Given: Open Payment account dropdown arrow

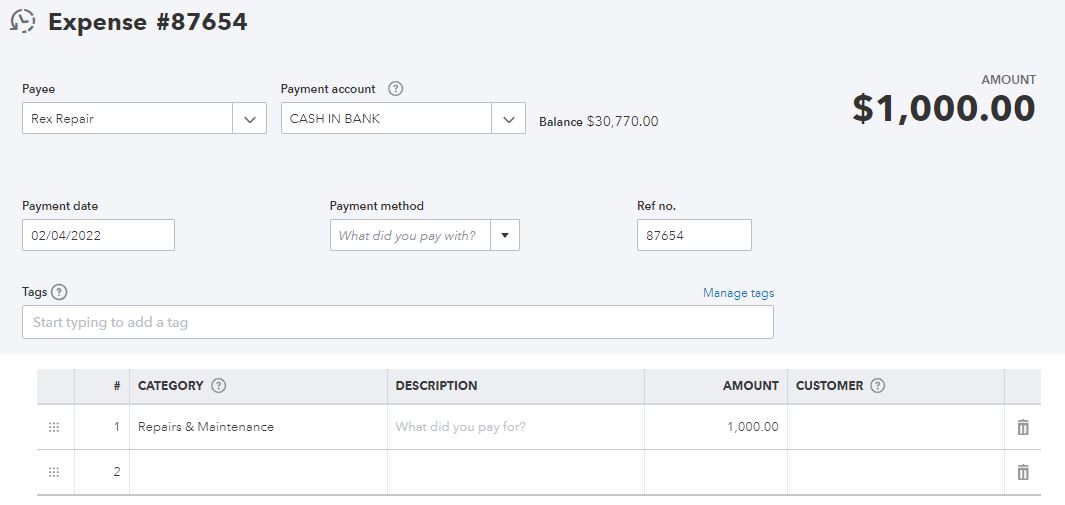Looking at the screenshot, I should (508, 119).
